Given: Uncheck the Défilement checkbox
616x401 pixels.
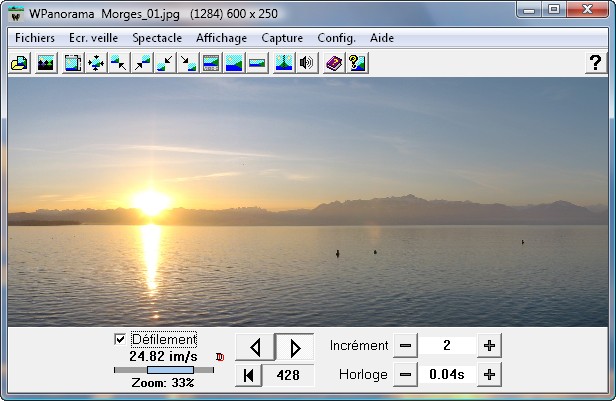Looking at the screenshot, I should tap(121, 340).
